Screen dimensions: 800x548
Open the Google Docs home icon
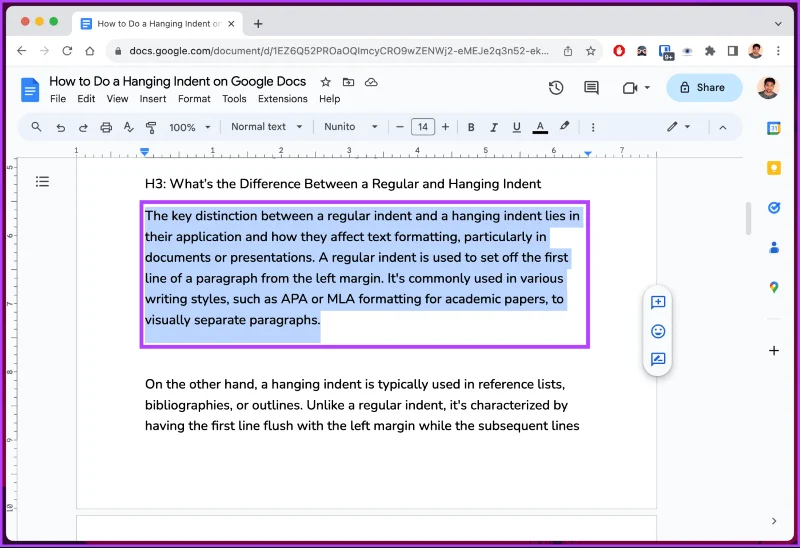pyautogui.click(x=30, y=90)
